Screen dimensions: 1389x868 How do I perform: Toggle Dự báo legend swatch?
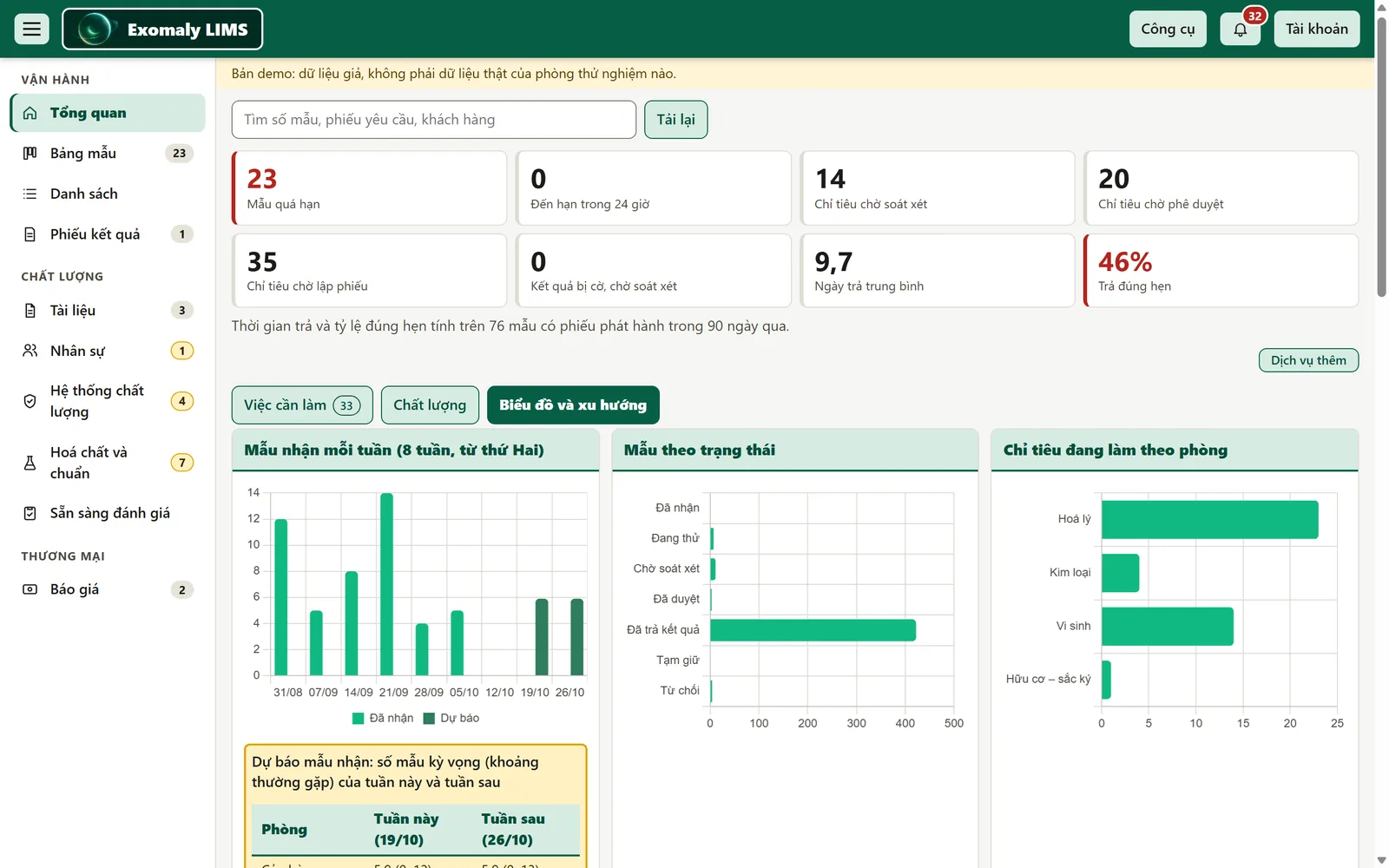click(429, 719)
